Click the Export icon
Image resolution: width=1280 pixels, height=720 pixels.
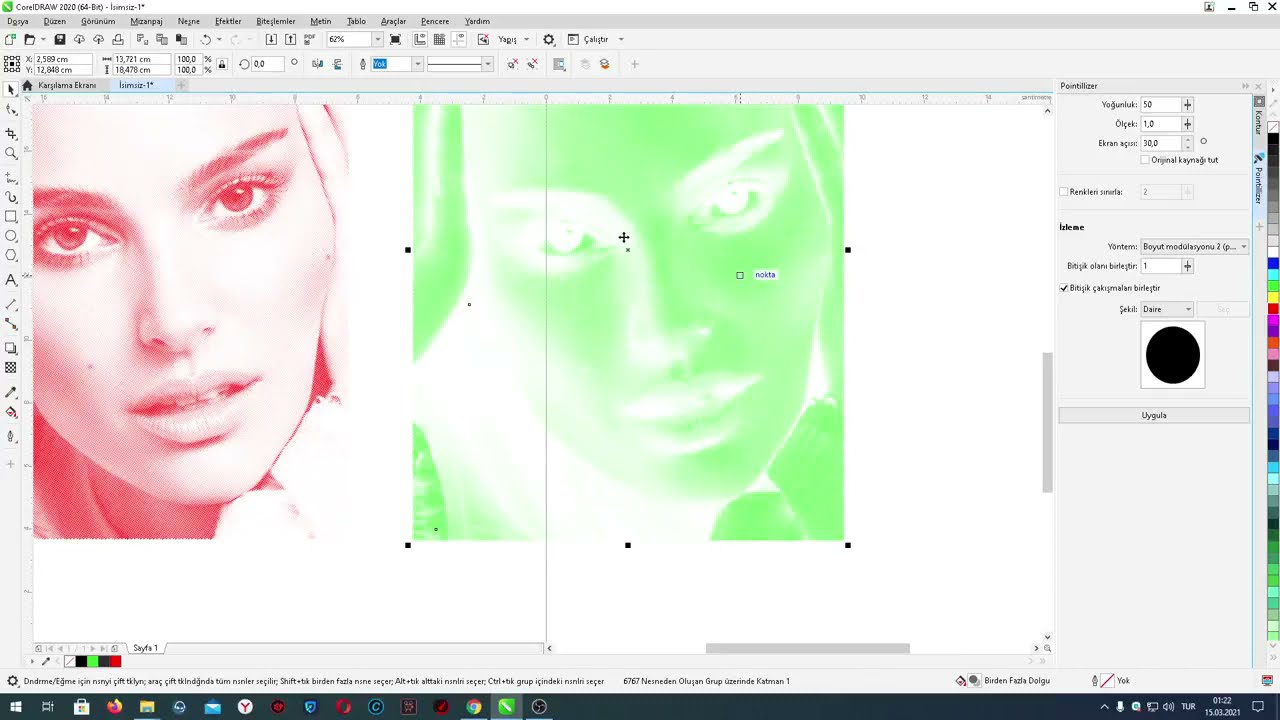coord(290,39)
